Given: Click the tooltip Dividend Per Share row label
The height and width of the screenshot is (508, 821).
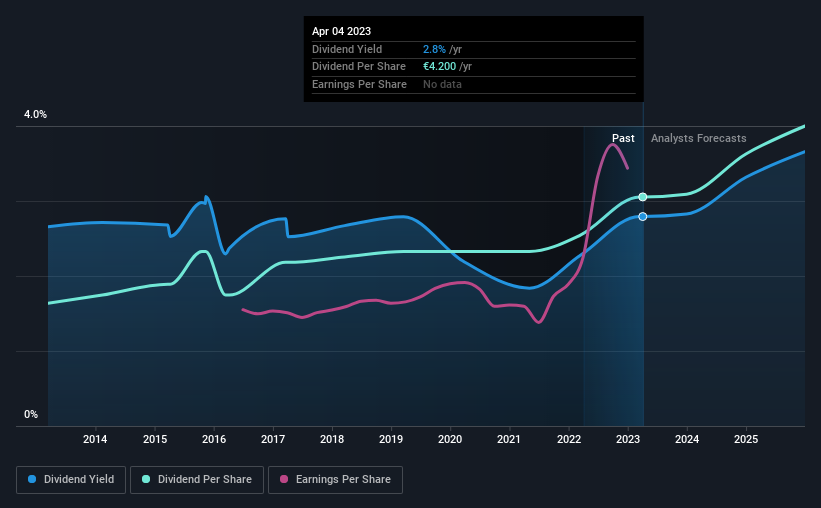Looking at the screenshot, I should (359, 67).
